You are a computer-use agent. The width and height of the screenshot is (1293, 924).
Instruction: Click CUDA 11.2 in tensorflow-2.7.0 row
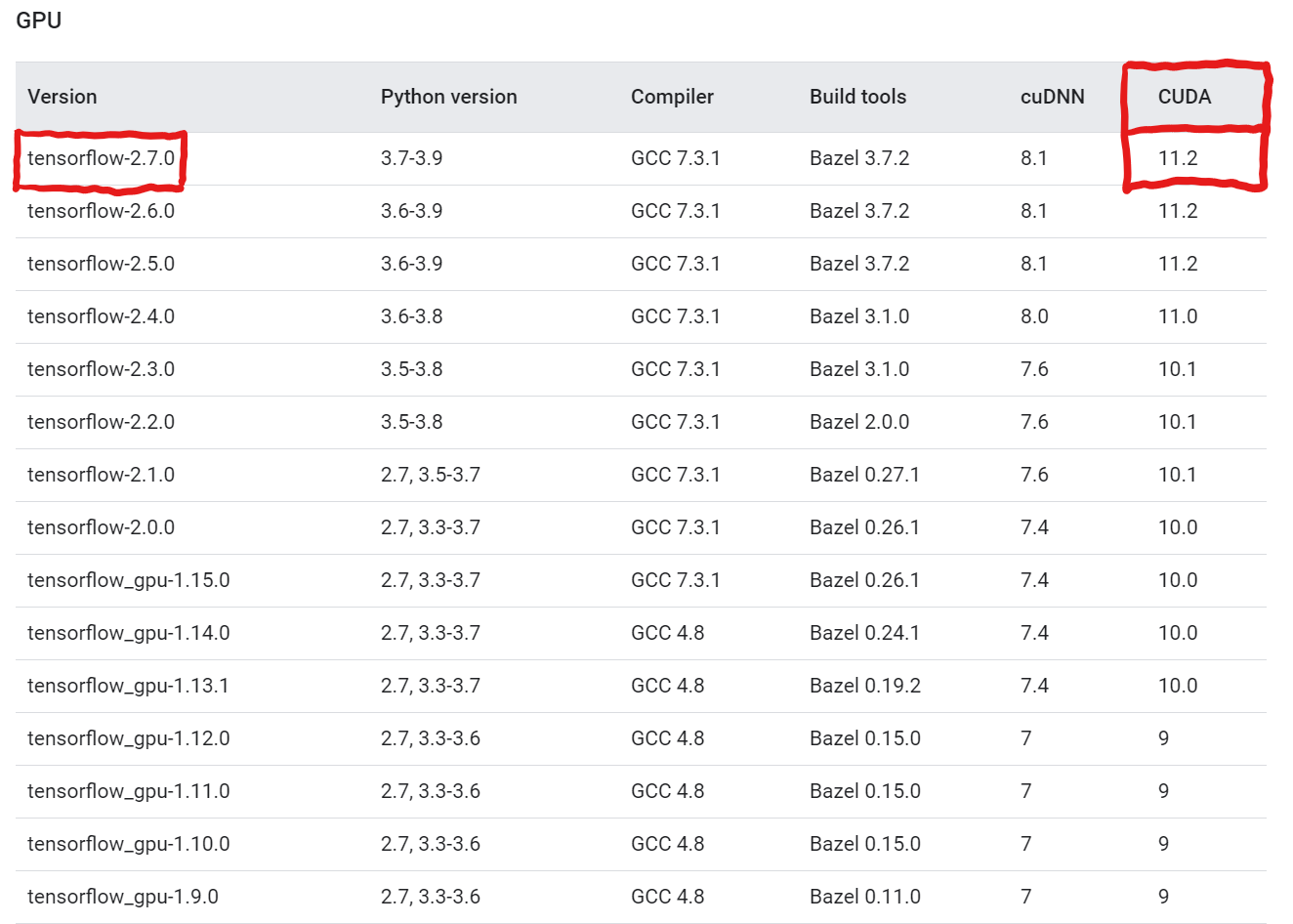point(1178,158)
